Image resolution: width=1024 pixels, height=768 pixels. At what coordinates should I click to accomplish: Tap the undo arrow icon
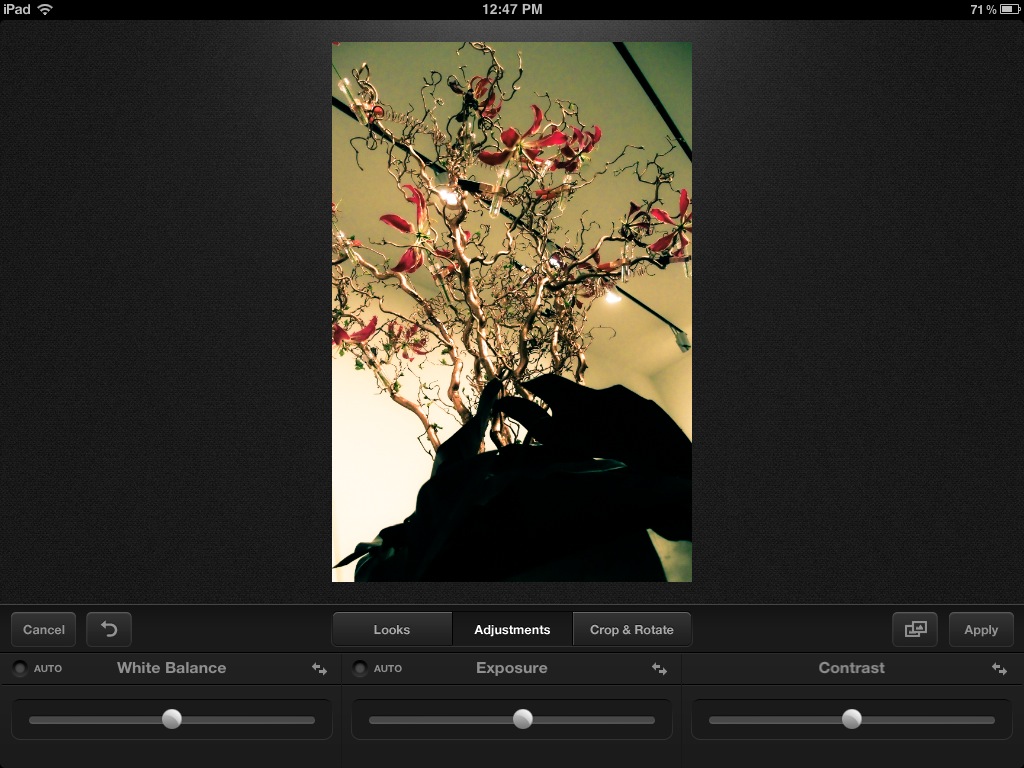[109, 629]
